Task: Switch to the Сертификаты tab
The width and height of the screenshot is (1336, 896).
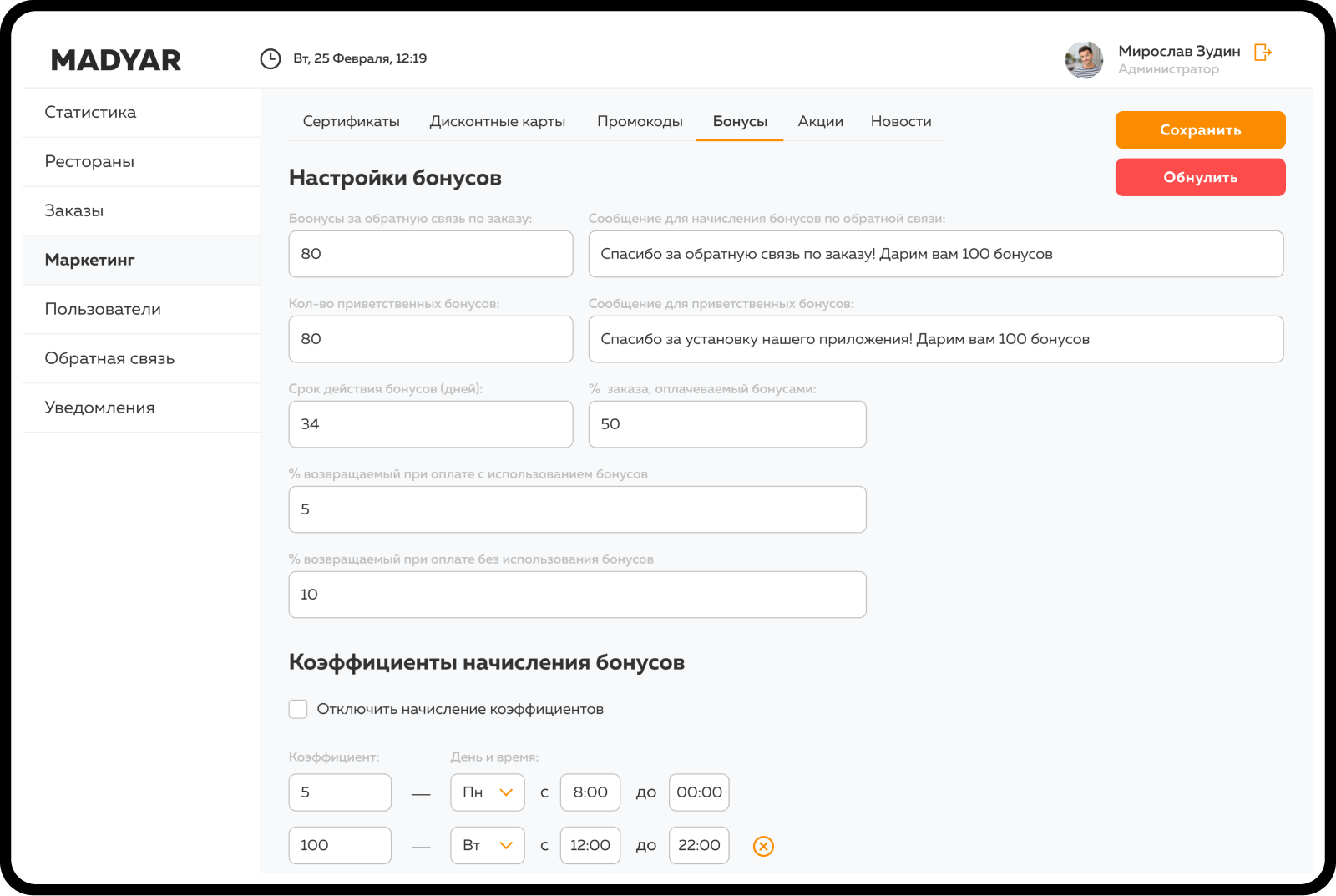Action: tap(351, 122)
